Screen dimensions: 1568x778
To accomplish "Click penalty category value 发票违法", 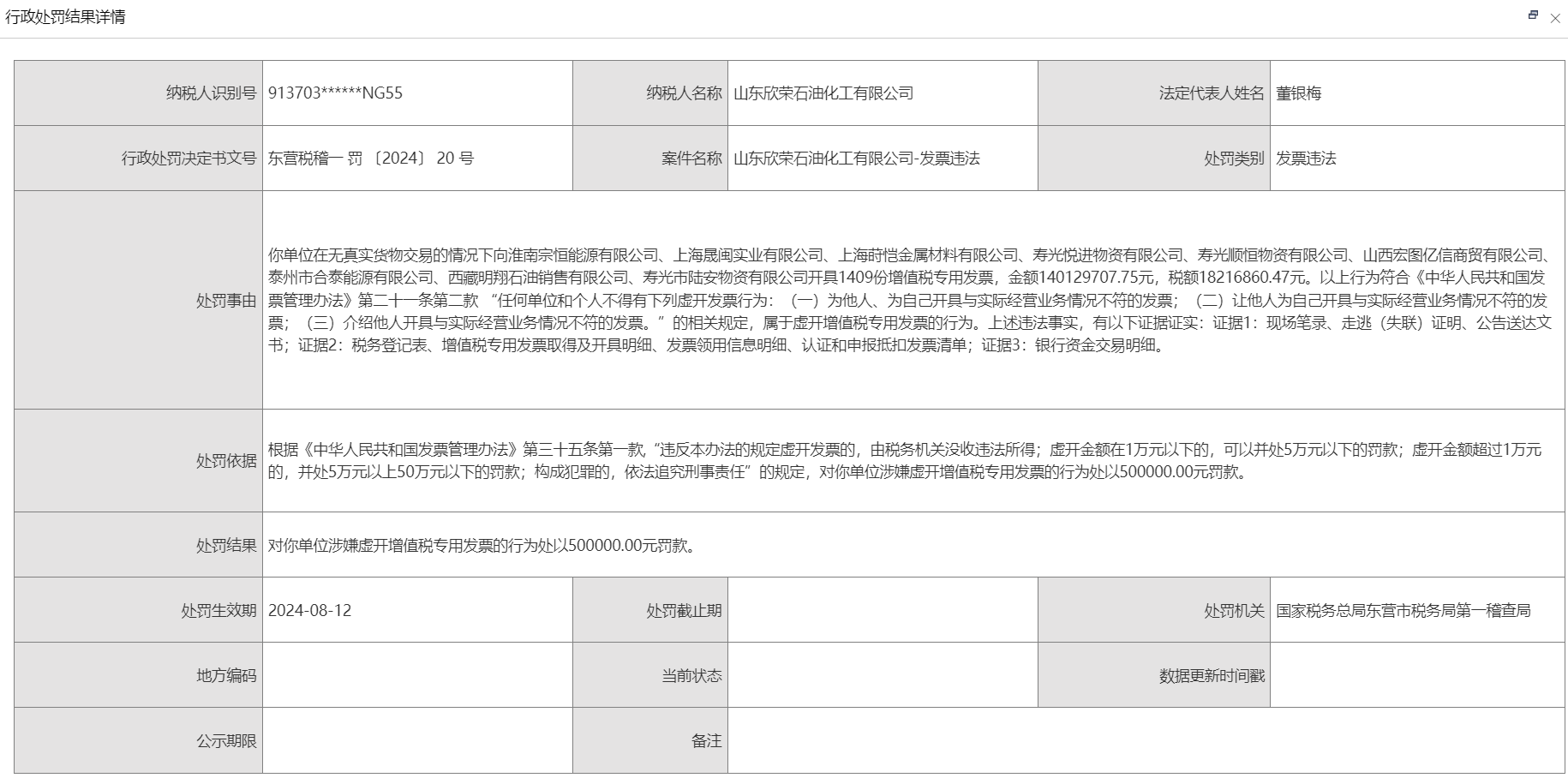I will [1306, 159].
